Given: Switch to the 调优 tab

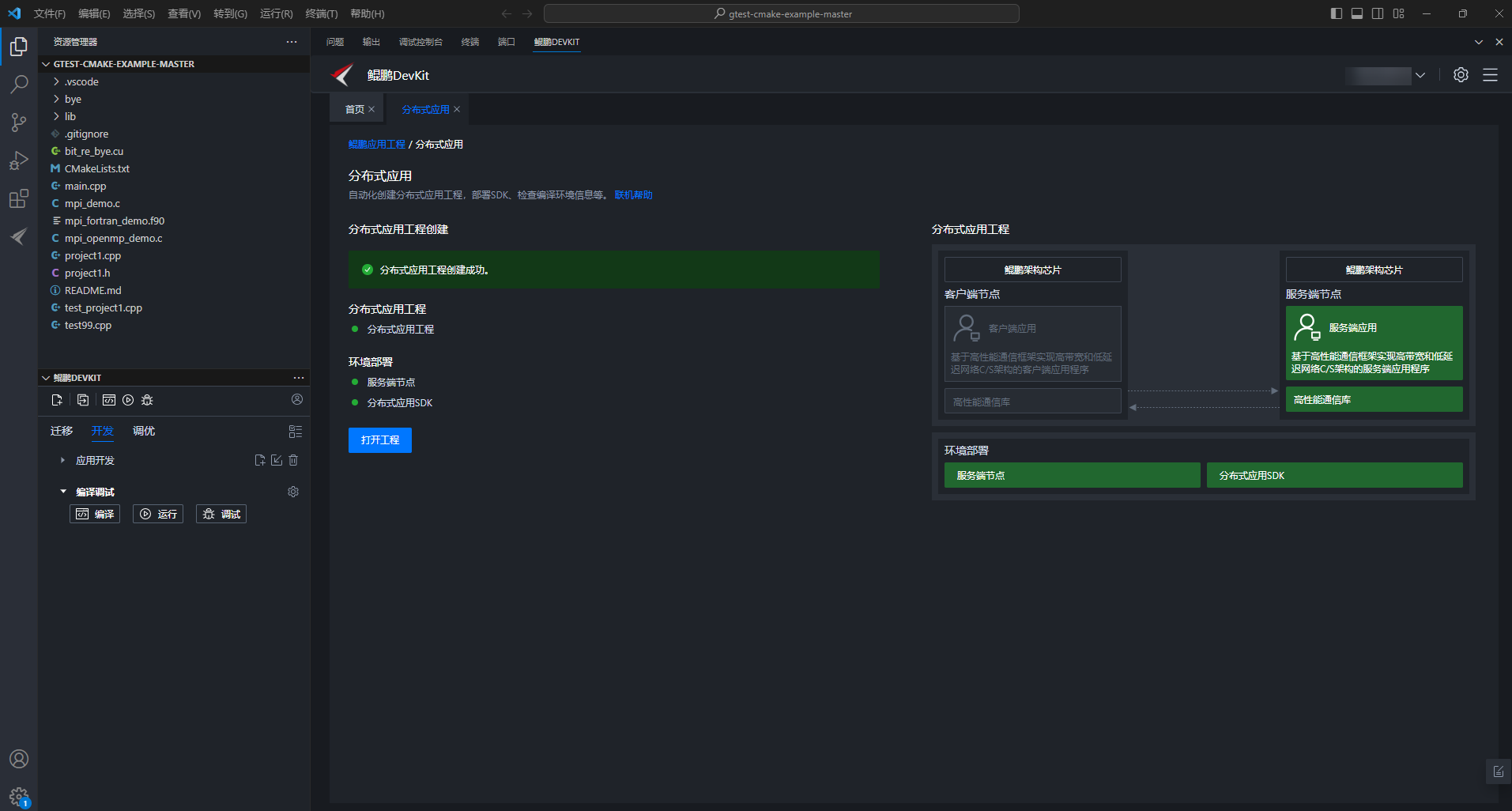Looking at the screenshot, I should (x=144, y=431).
